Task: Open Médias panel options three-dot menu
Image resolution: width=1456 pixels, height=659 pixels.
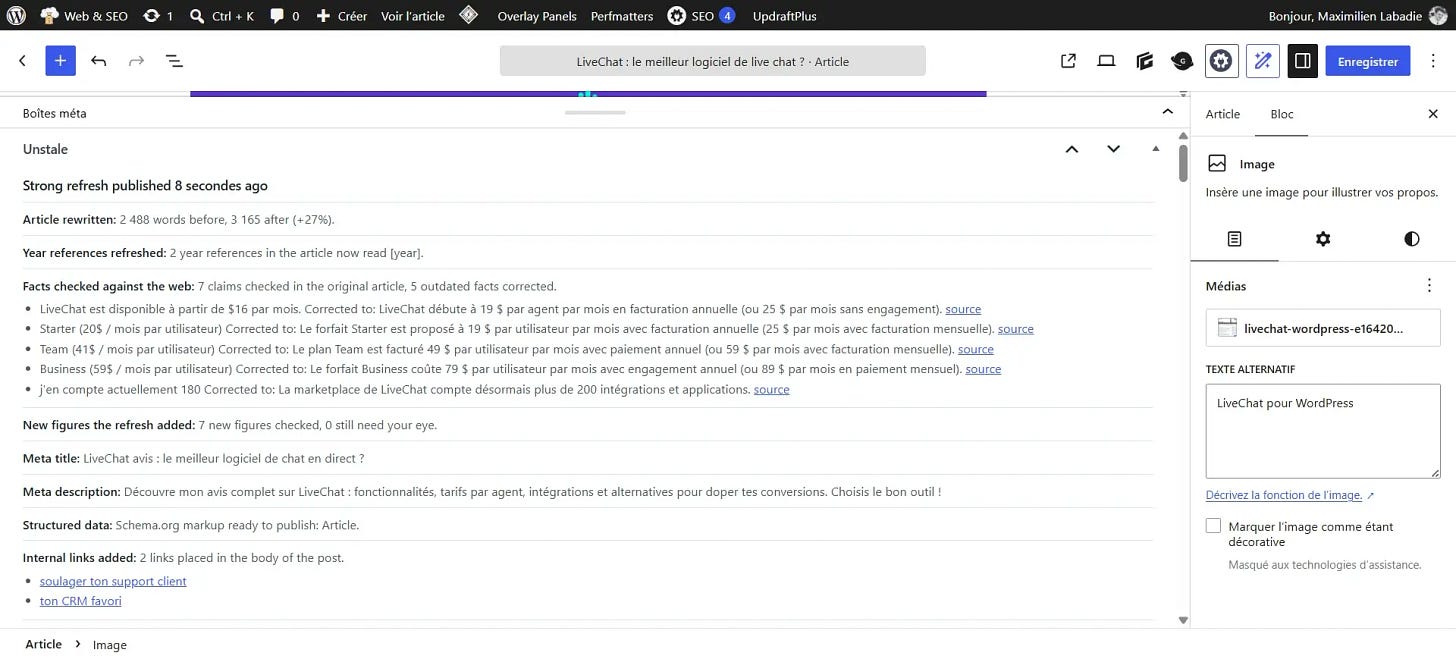Action: [1429, 286]
